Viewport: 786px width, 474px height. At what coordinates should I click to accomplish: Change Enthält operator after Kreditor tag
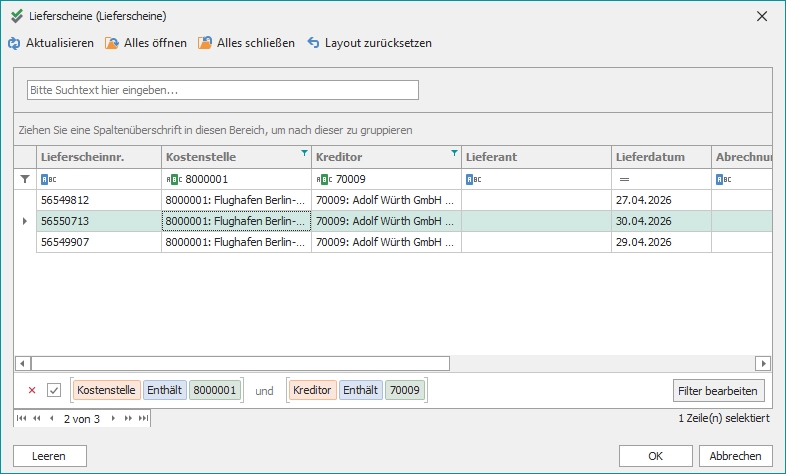360,390
